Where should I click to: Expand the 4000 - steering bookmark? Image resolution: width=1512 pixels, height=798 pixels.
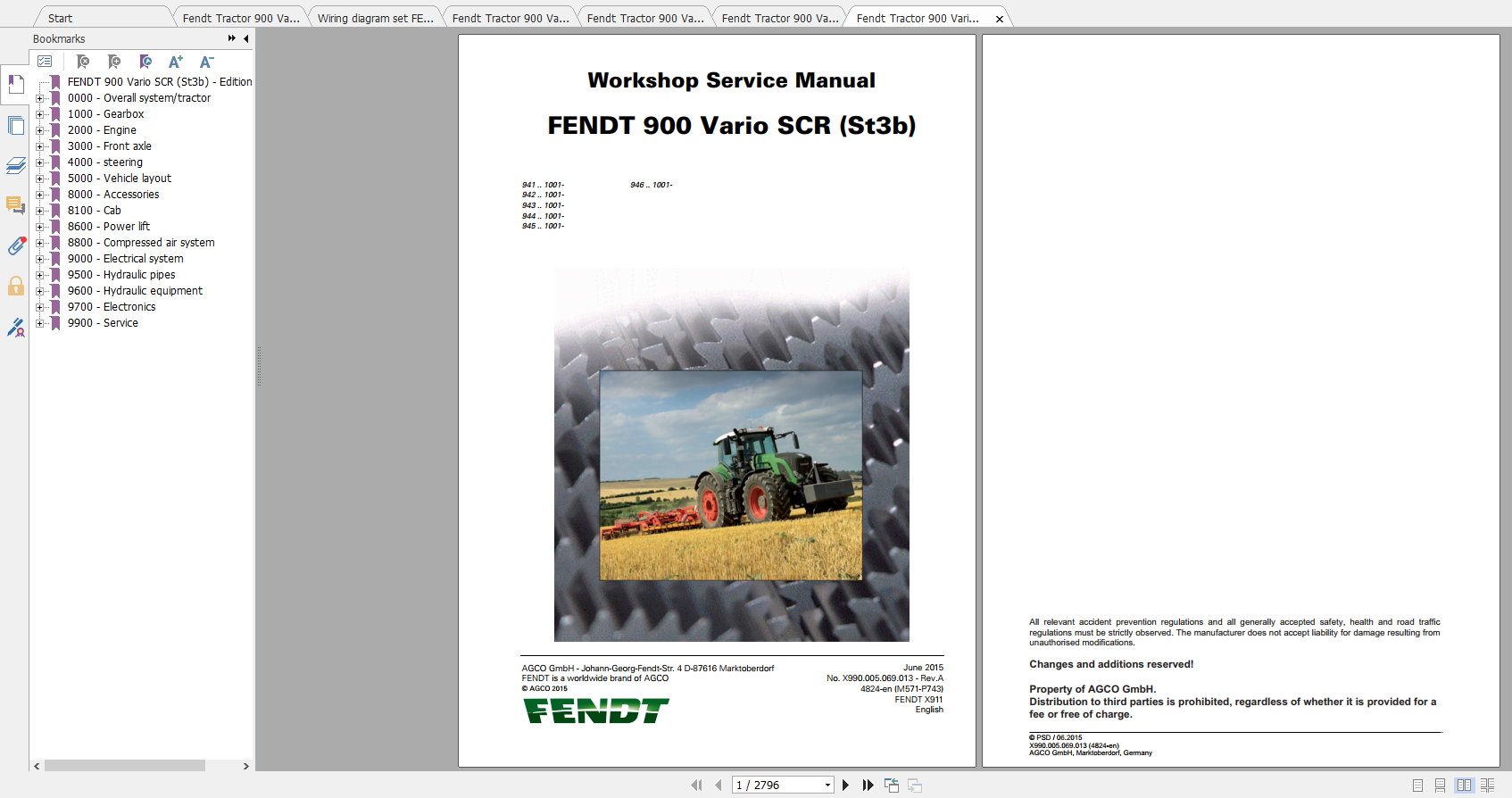[39, 162]
